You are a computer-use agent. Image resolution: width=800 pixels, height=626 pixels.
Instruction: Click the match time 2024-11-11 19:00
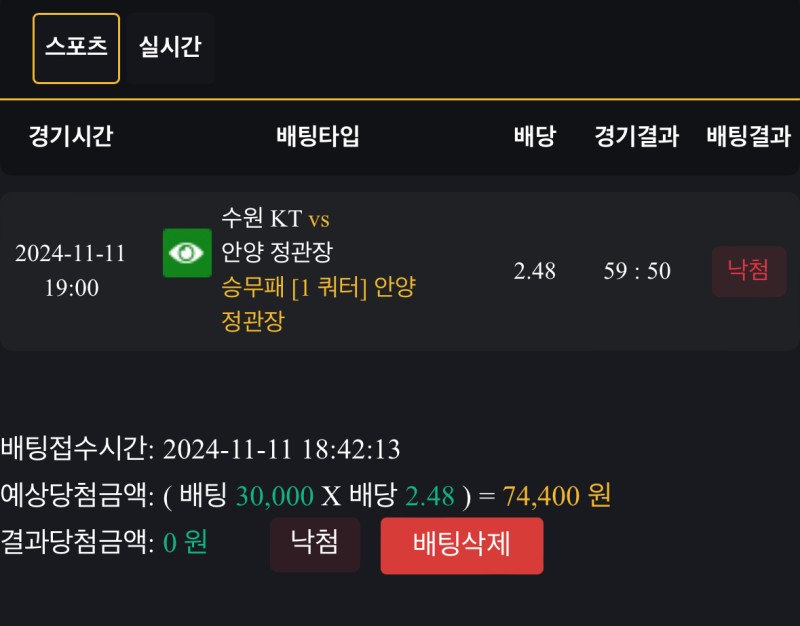tap(70, 270)
